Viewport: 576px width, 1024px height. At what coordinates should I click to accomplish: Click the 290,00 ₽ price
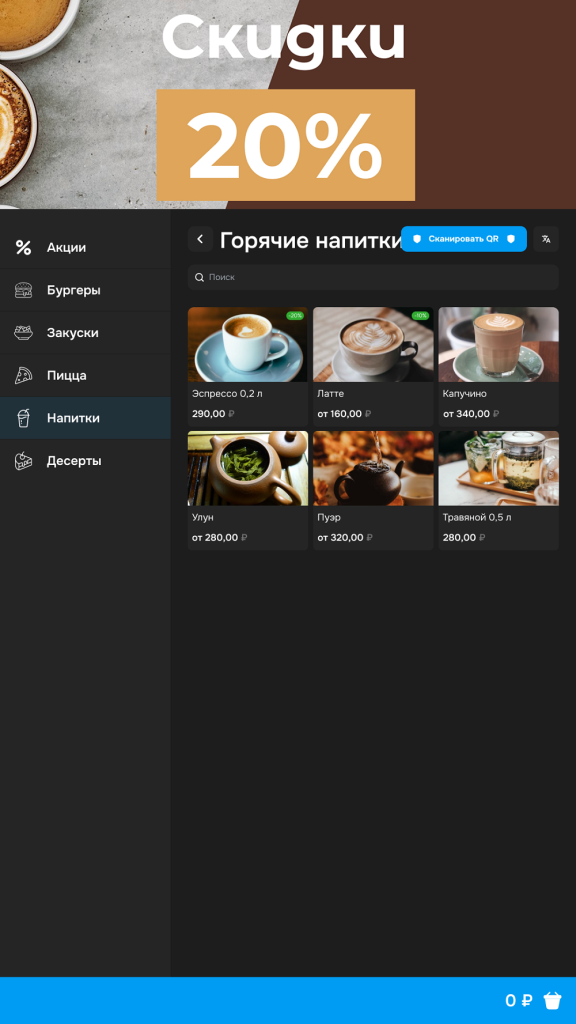[x=213, y=413]
